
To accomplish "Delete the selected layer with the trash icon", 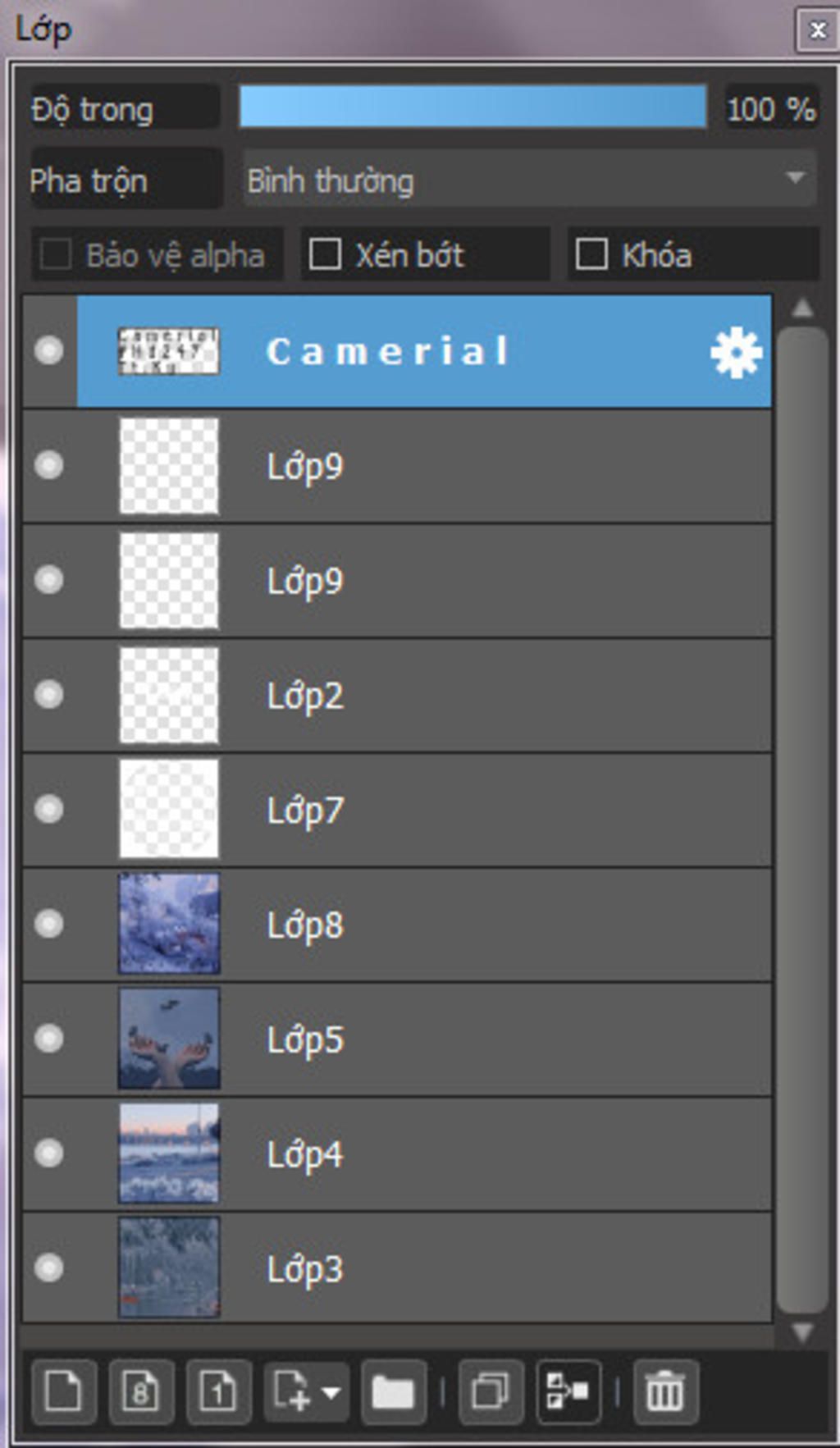I will (x=665, y=1391).
